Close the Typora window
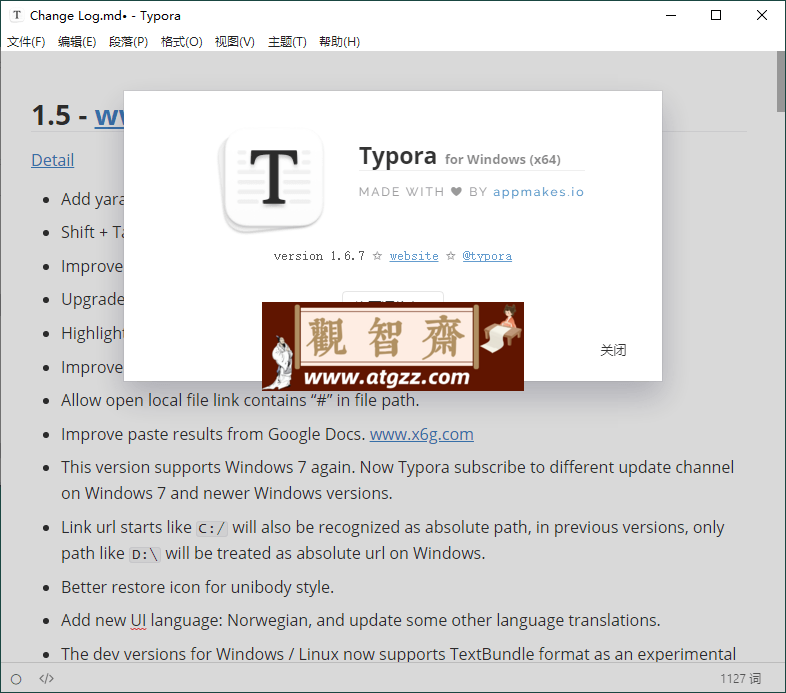This screenshot has width=786, height=693. coord(762,16)
